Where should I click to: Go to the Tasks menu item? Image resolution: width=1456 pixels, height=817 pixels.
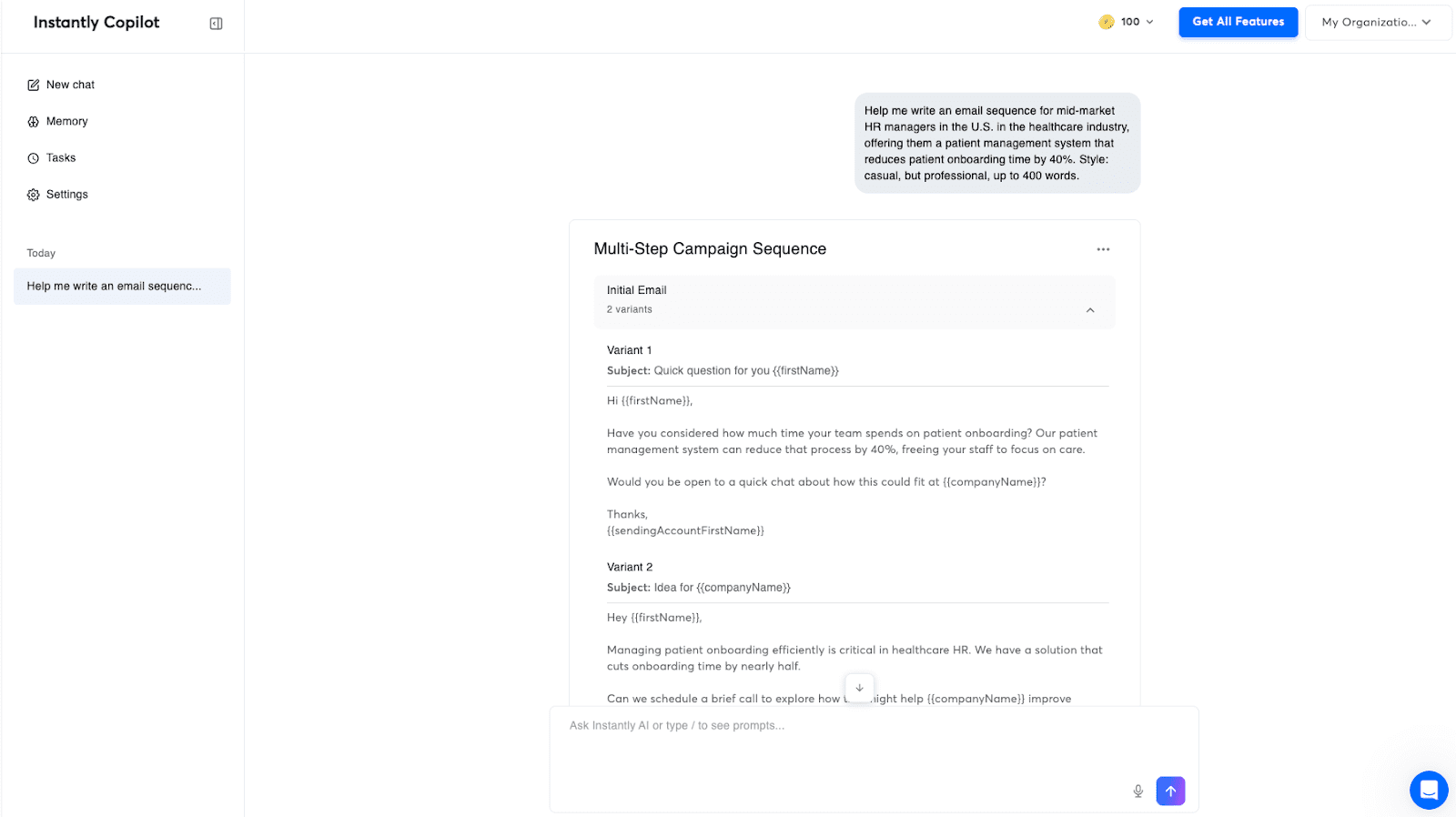coord(61,158)
